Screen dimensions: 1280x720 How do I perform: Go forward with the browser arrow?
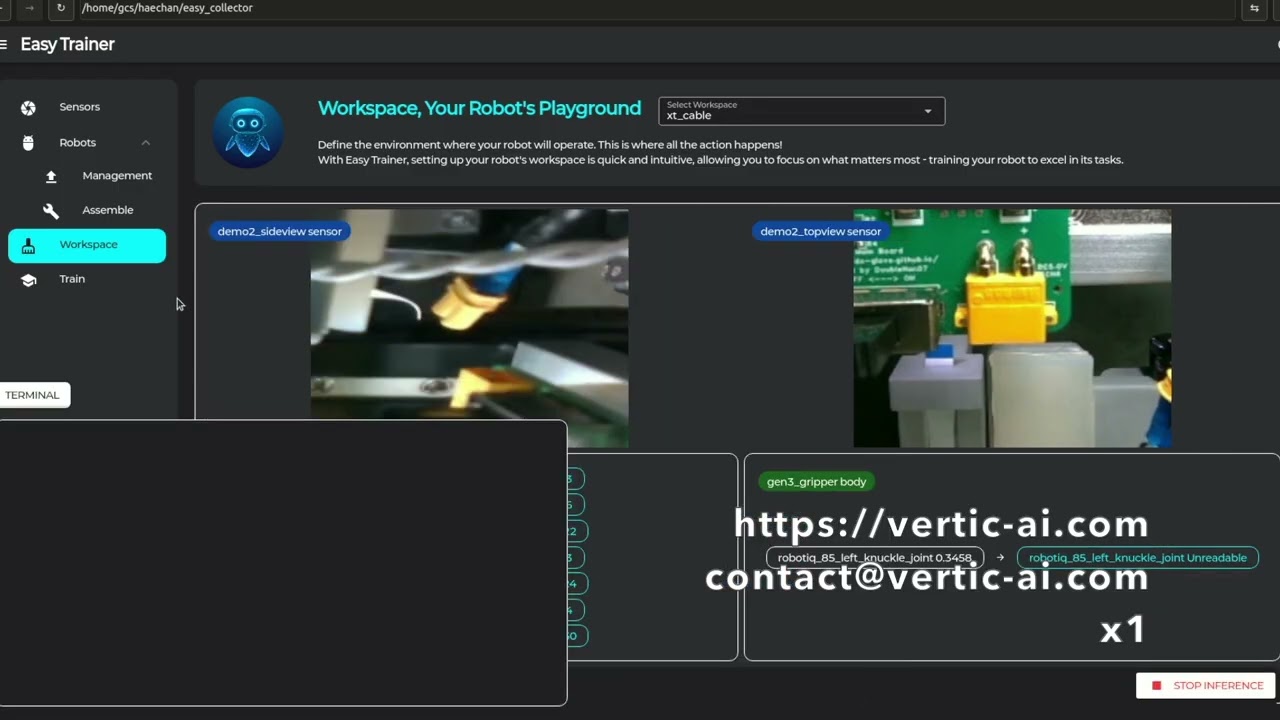pyautogui.click(x=30, y=8)
